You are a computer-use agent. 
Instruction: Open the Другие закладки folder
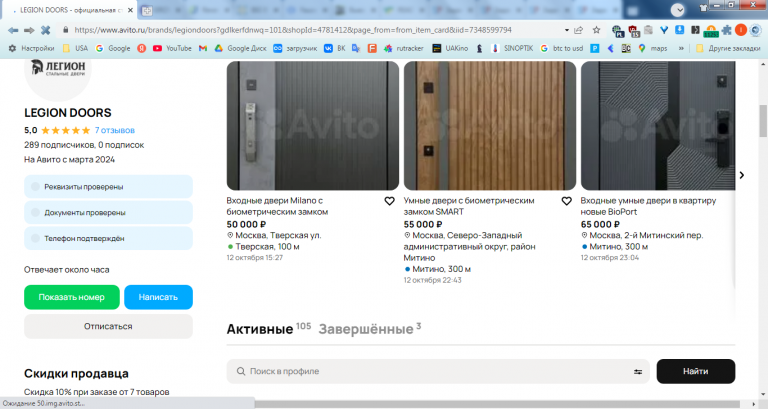point(728,48)
